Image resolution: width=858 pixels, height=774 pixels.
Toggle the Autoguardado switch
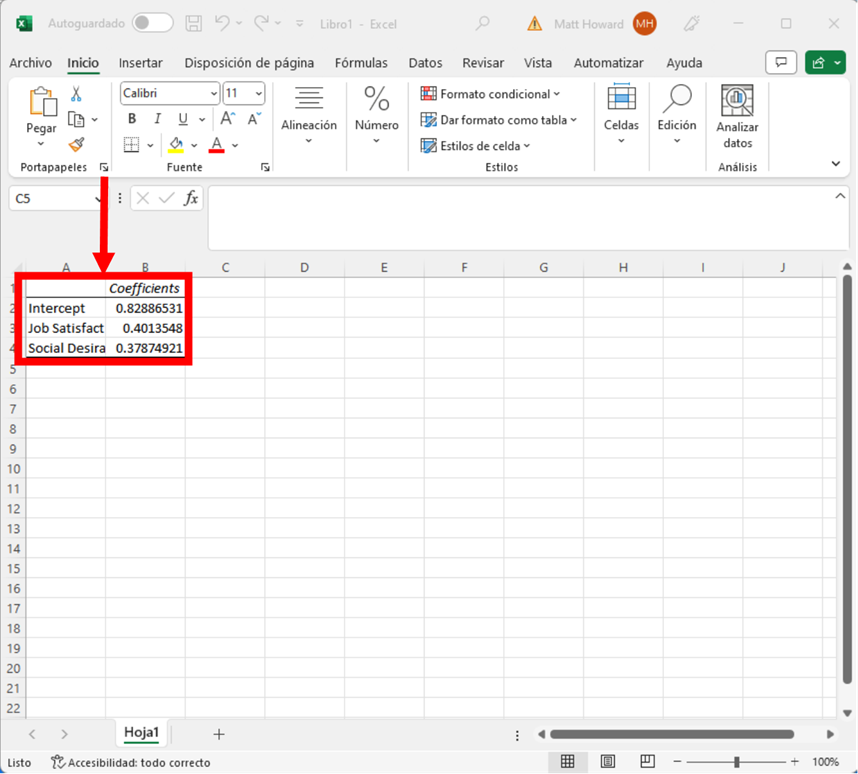pyautogui.click(x=152, y=23)
